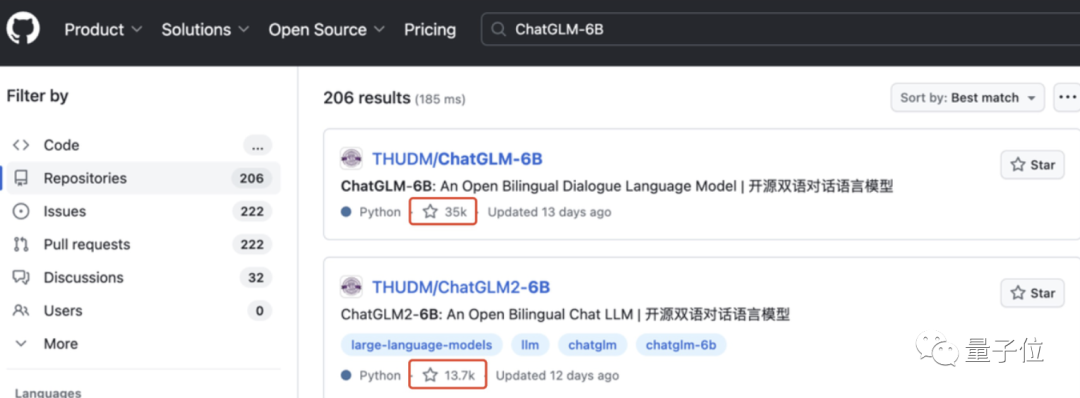Open the Sort by Best match dropdown
Viewport: 1080px width, 398px height.
(968, 98)
